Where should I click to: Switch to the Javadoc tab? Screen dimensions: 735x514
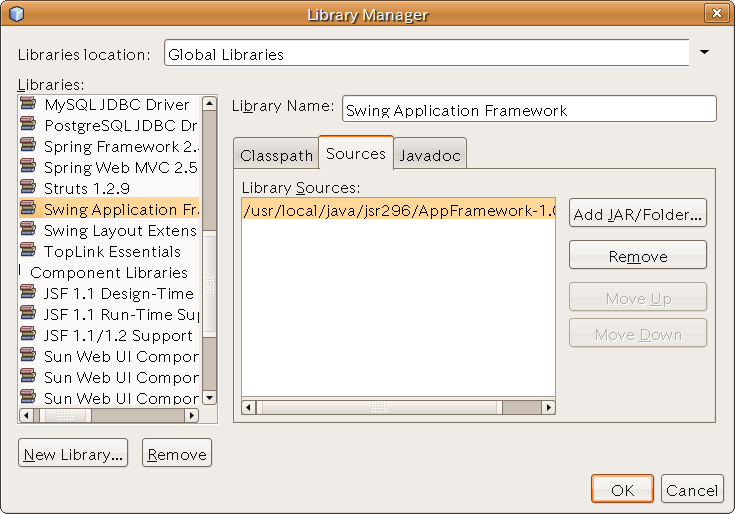pyautogui.click(x=430, y=156)
